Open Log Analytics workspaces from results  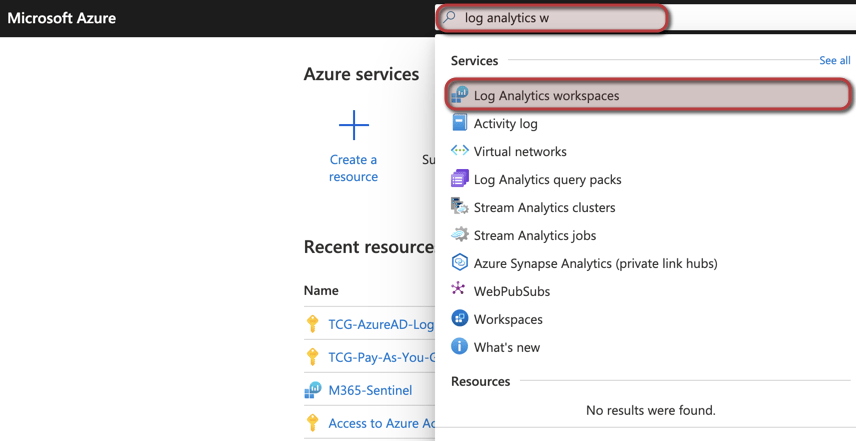[x=546, y=96]
